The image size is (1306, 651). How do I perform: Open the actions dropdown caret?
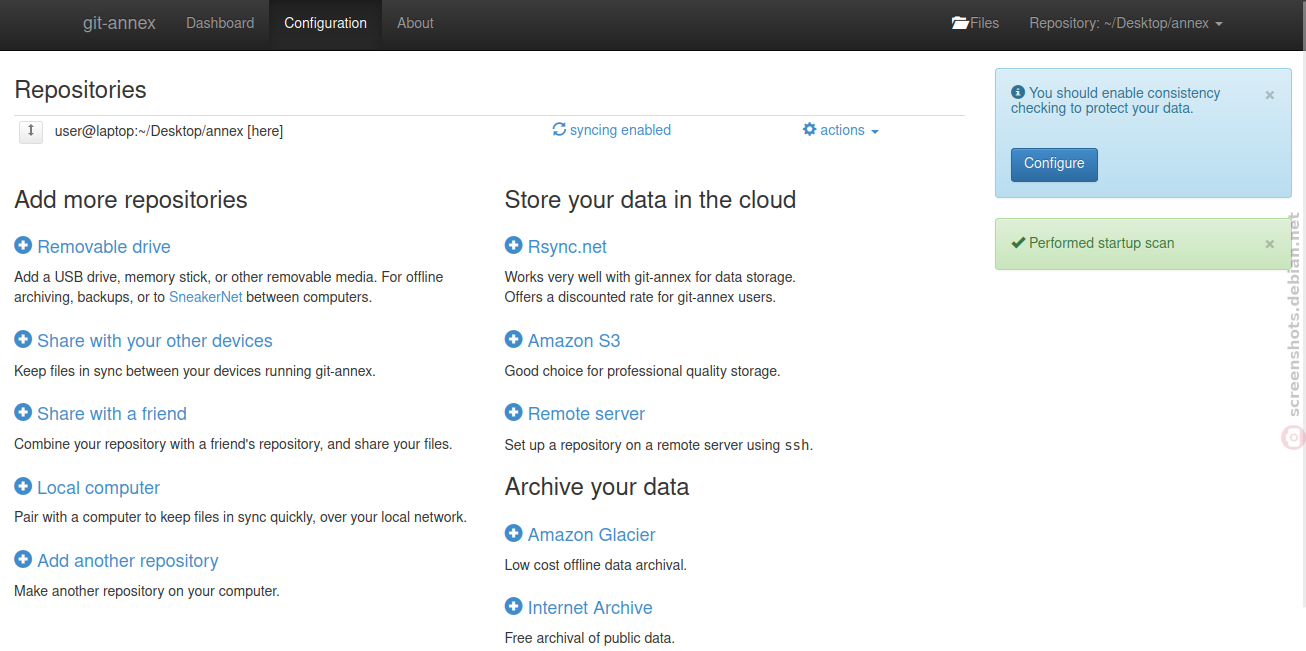click(875, 132)
